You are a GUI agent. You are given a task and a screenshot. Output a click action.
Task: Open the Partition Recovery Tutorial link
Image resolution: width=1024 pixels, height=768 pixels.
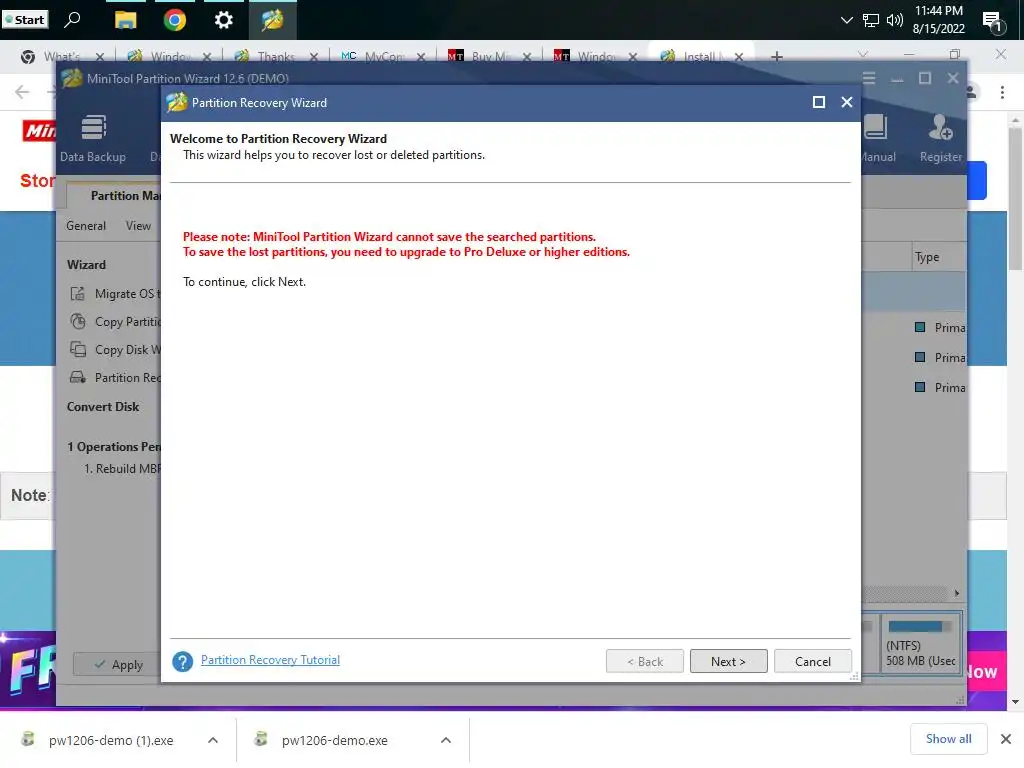tap(270, 660)
